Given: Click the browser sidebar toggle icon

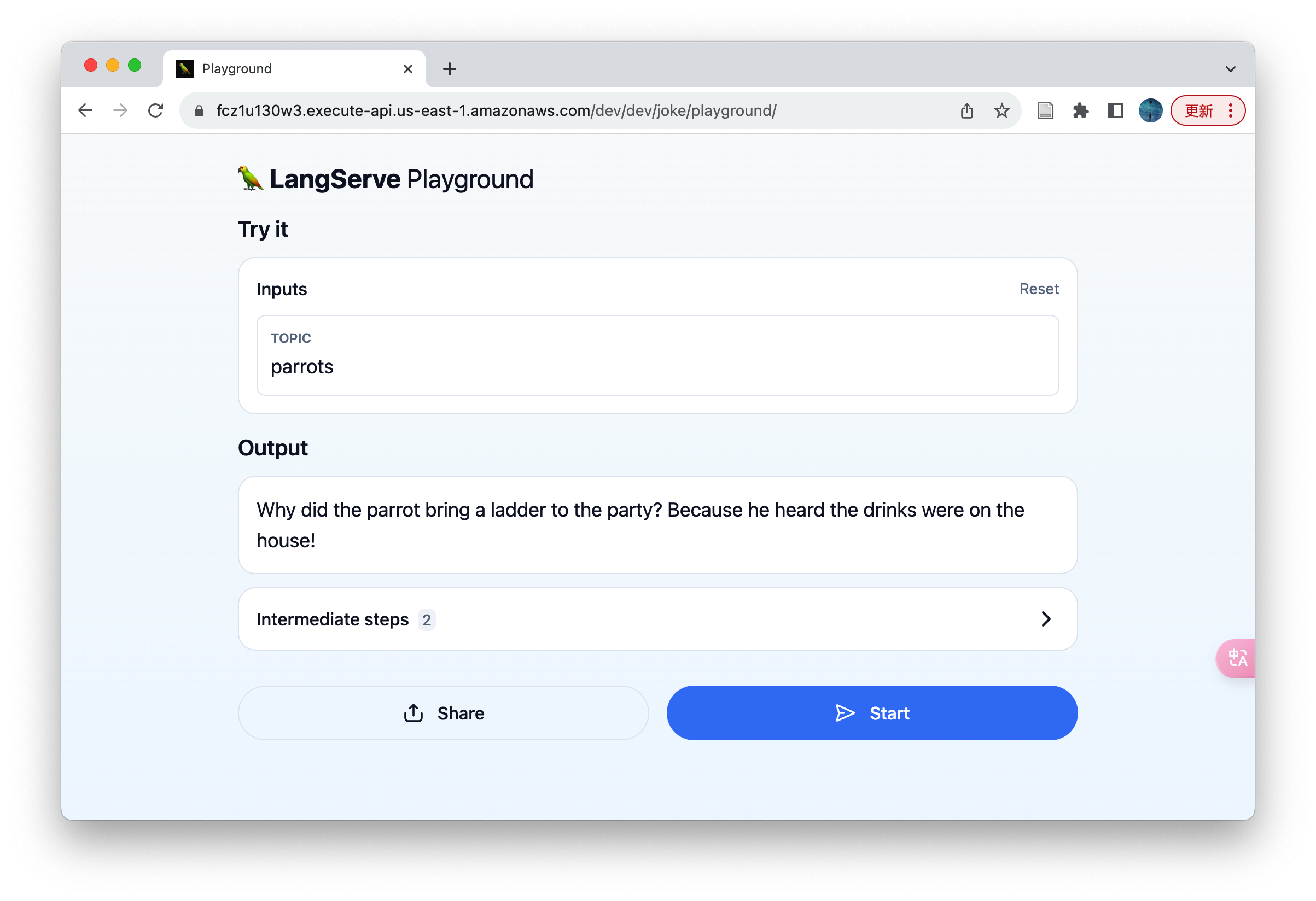Looking at the screenshot, I should [1118, 110].
